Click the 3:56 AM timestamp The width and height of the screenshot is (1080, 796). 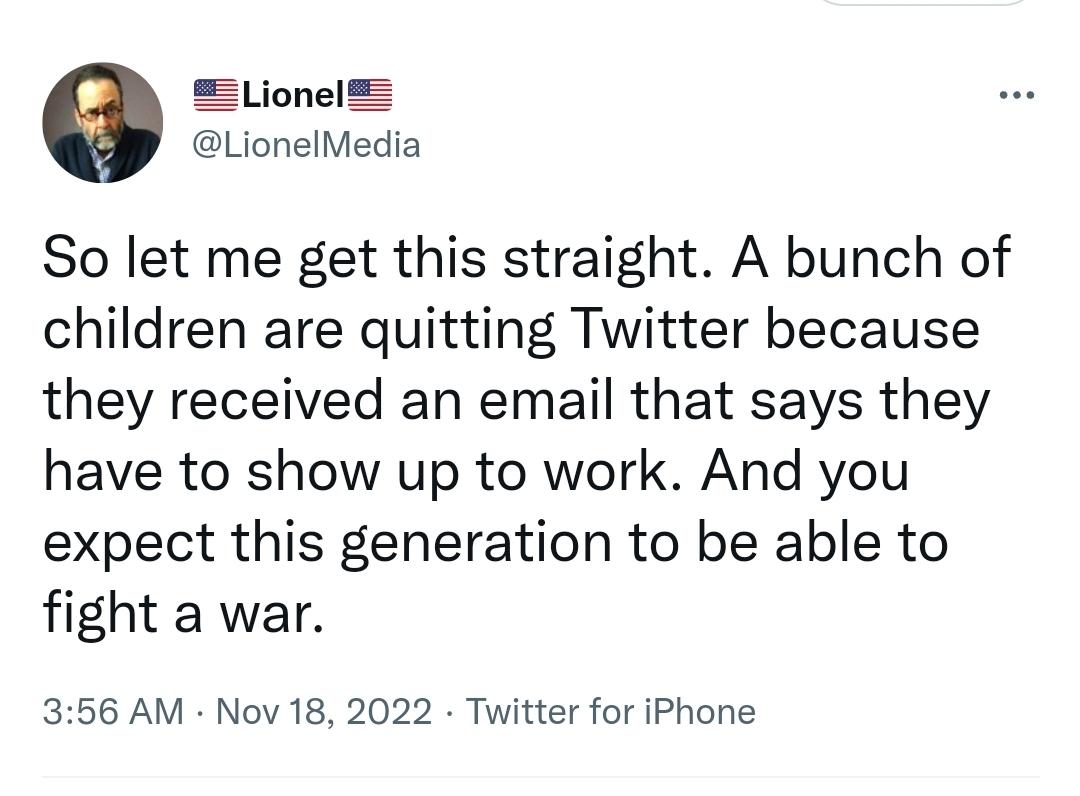pyautogui.click(x=114, y=711)
